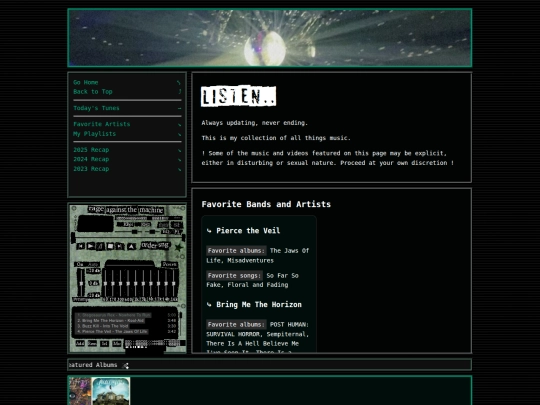
Task: Skip to the previous track in player
Action: 81,246
